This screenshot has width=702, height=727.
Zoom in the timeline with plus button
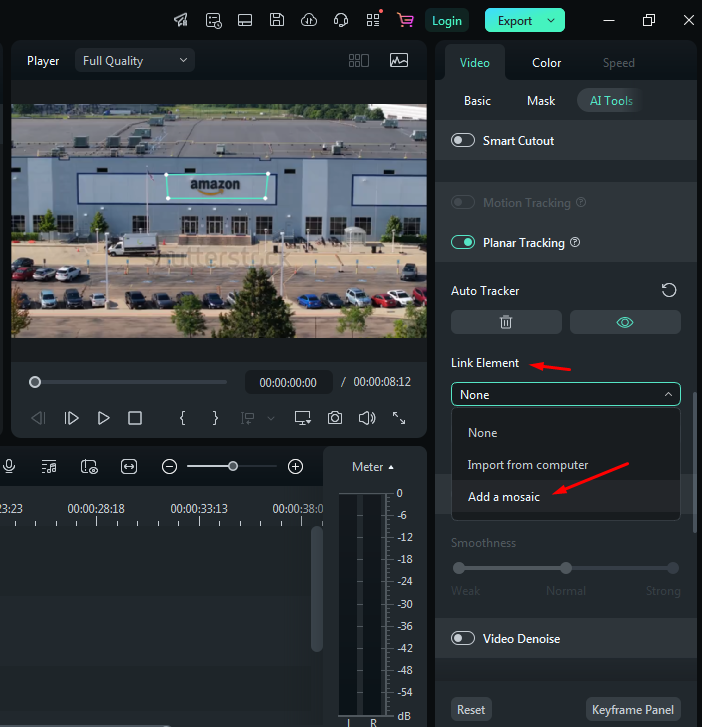coord(295,466)
